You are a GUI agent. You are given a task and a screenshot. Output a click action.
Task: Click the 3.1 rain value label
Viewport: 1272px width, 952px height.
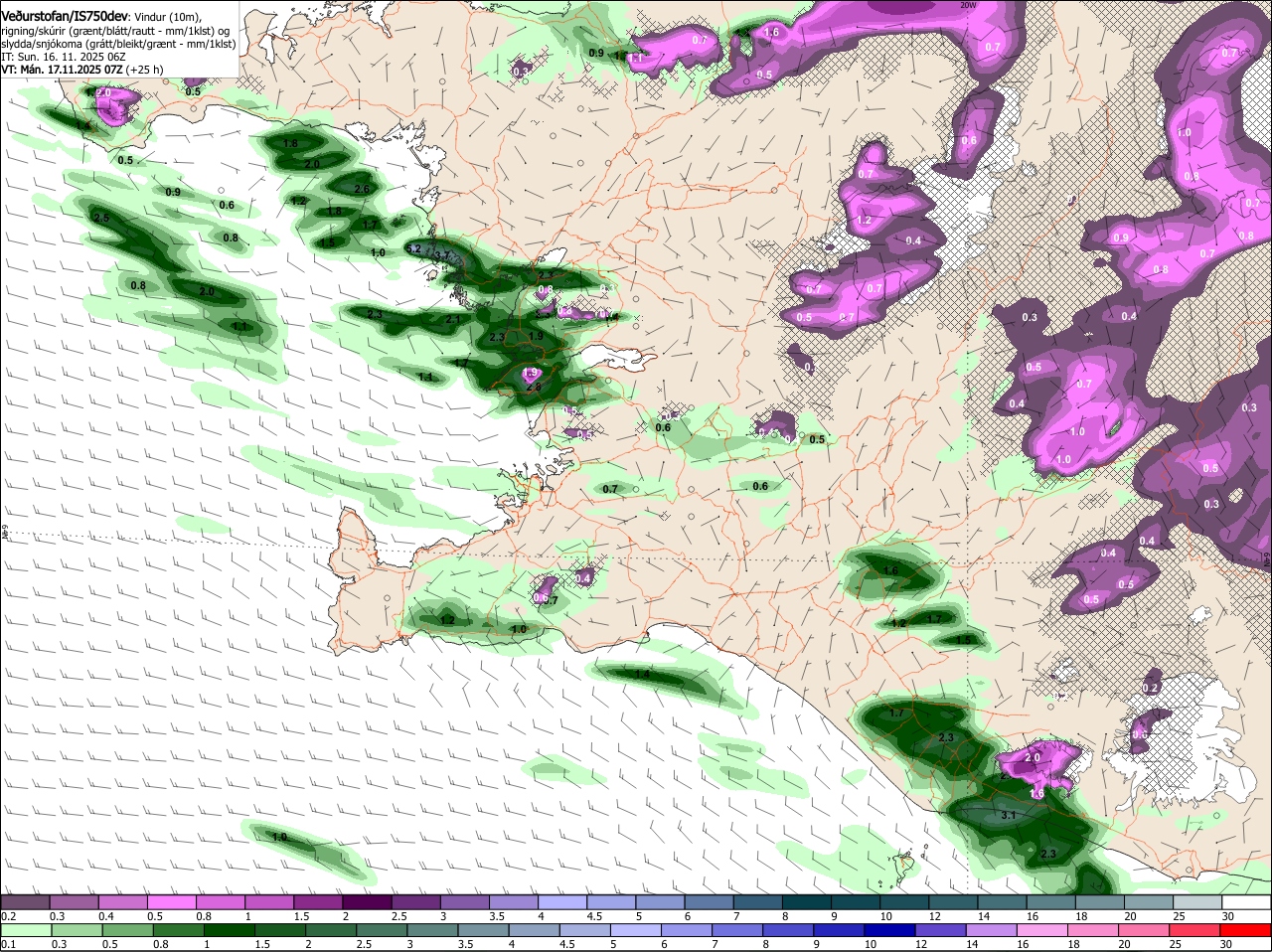1008,815
